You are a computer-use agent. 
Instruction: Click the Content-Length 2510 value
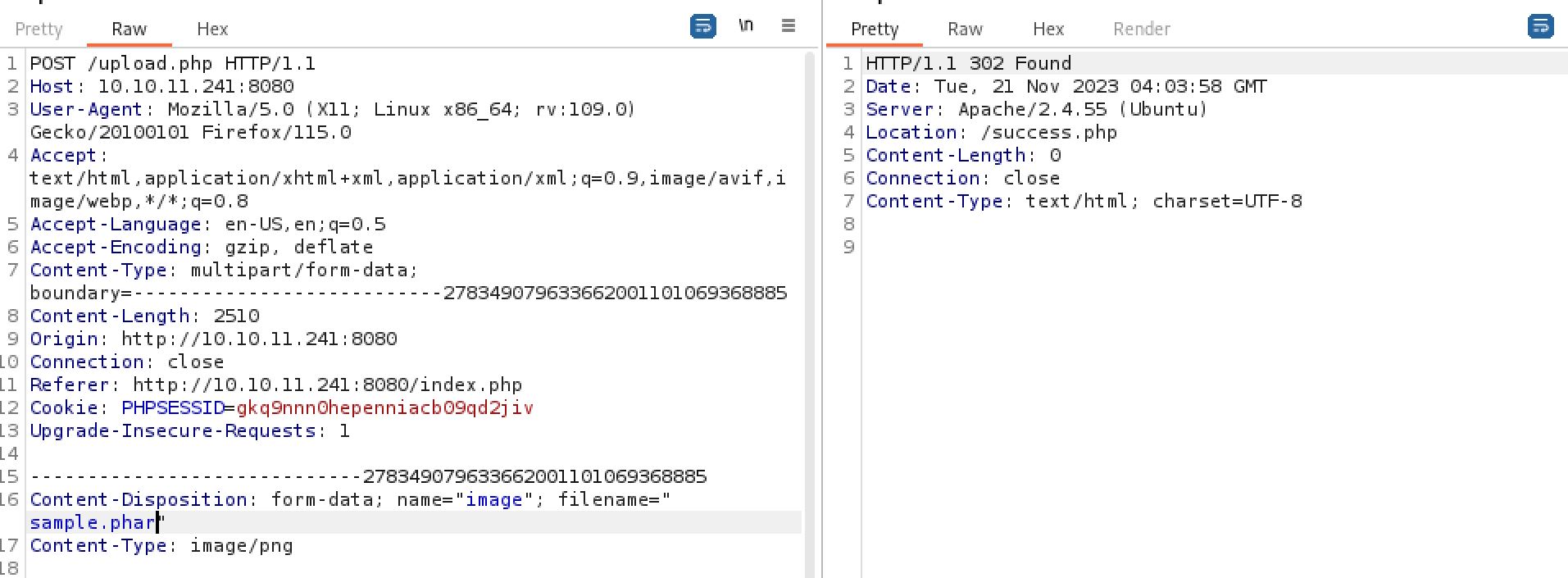236,316
